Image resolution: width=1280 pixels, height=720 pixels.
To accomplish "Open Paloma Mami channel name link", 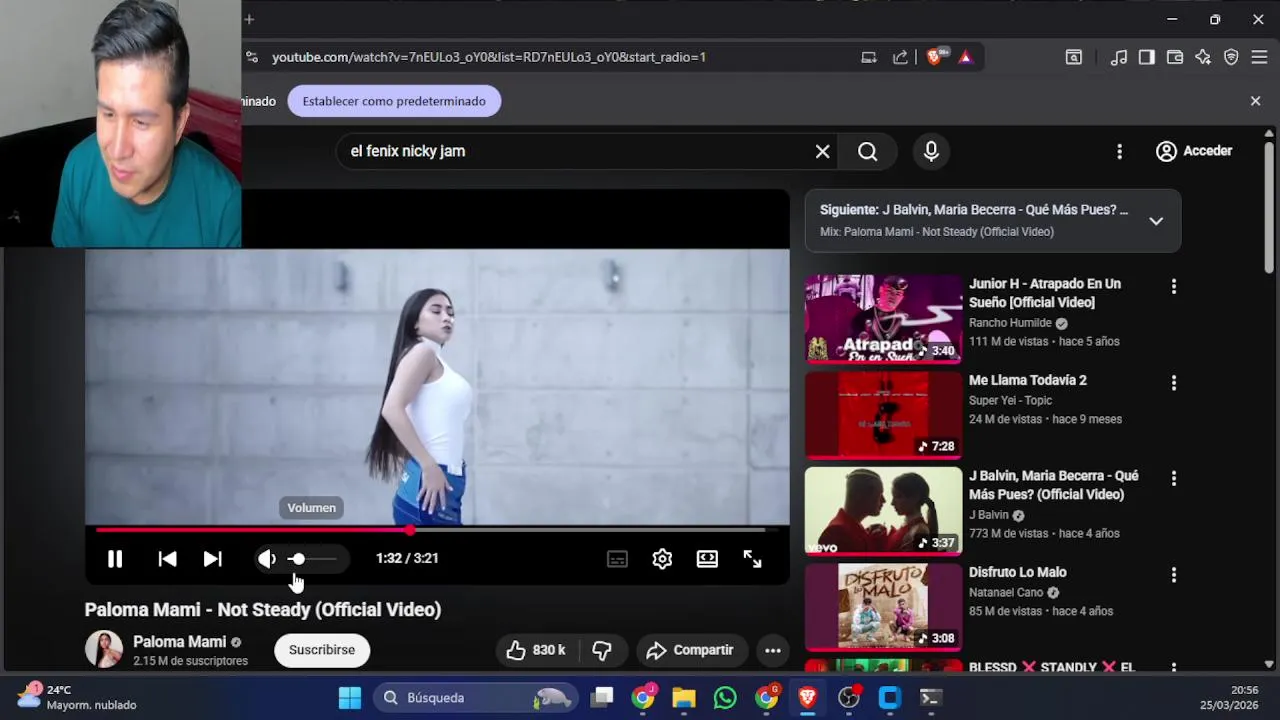I will click(180, 642).
